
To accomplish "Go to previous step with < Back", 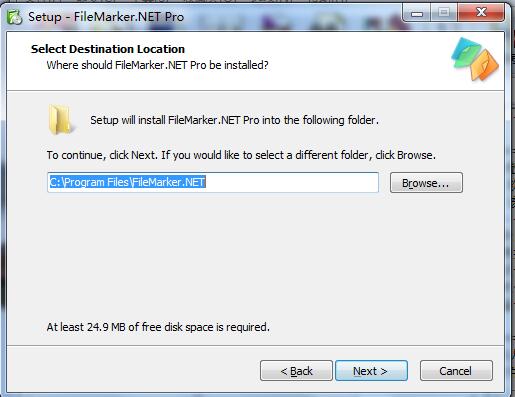I will (296, 370).
